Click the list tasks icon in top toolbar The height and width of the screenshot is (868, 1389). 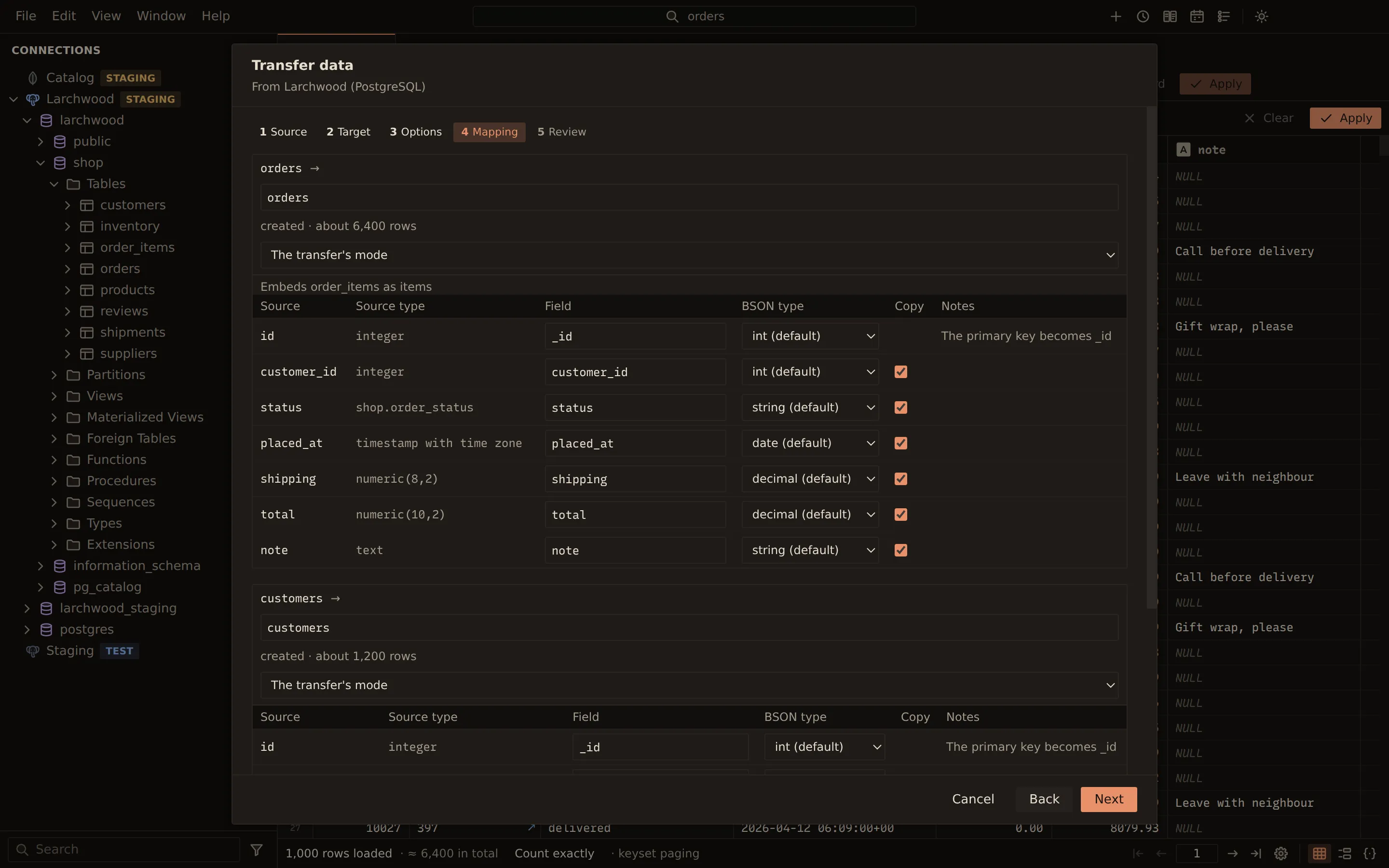1223,16
